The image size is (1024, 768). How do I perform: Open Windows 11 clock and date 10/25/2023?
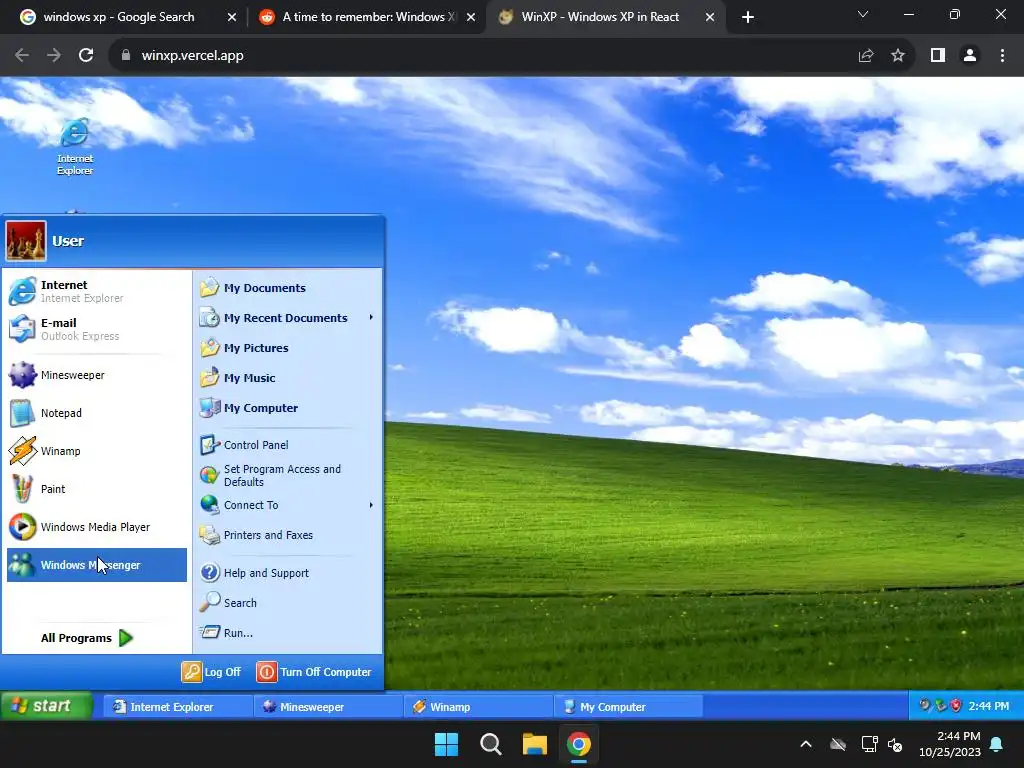(950, 744)
